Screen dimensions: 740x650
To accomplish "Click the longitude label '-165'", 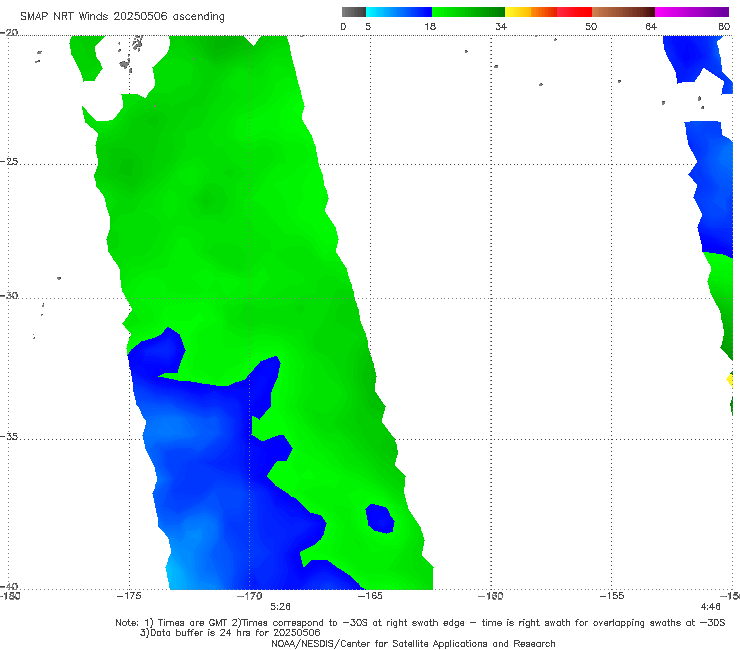I will point(370,596).
